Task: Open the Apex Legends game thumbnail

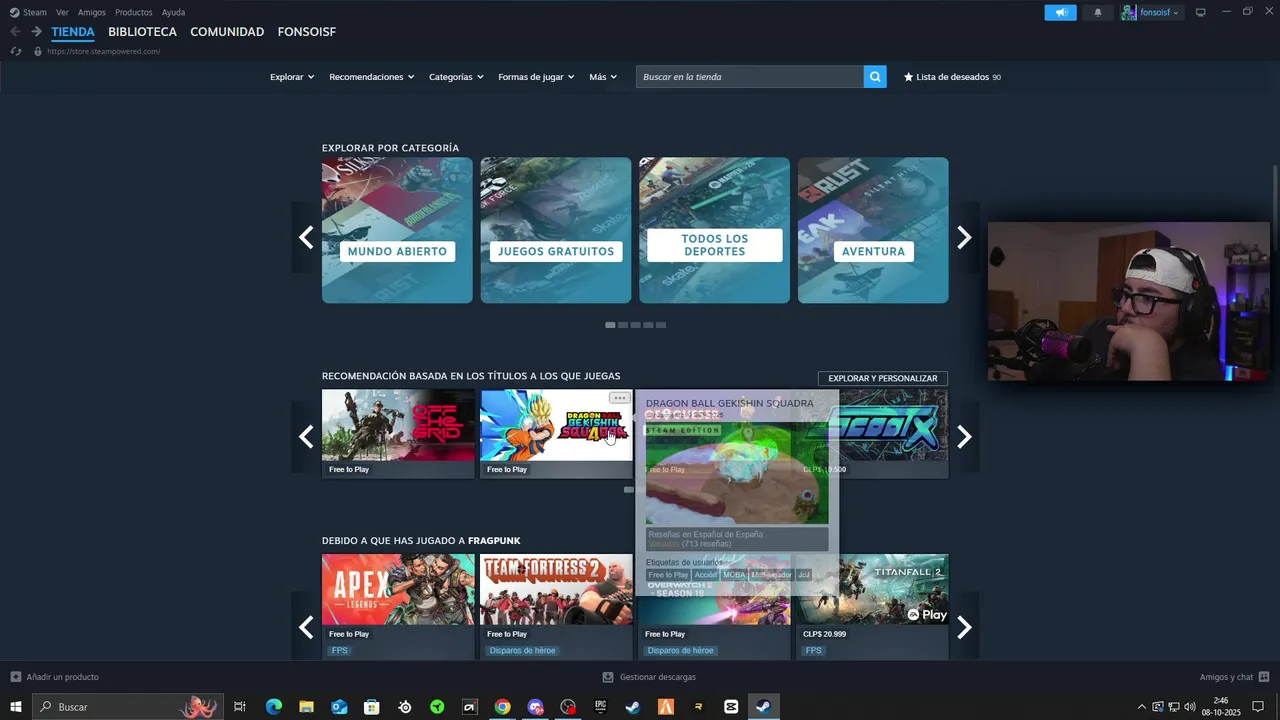Action: pyautogui.click(x=398, y=590)
